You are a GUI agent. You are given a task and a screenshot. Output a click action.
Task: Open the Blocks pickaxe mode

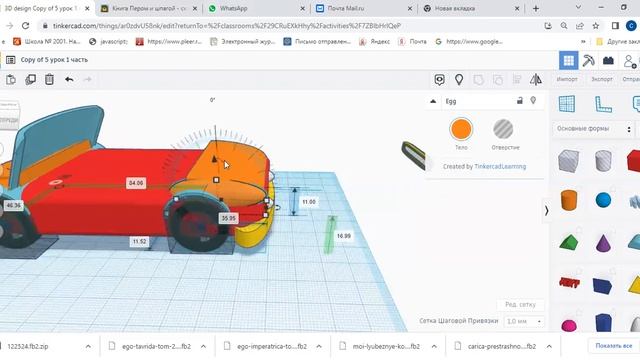click(x=589, y=61)
